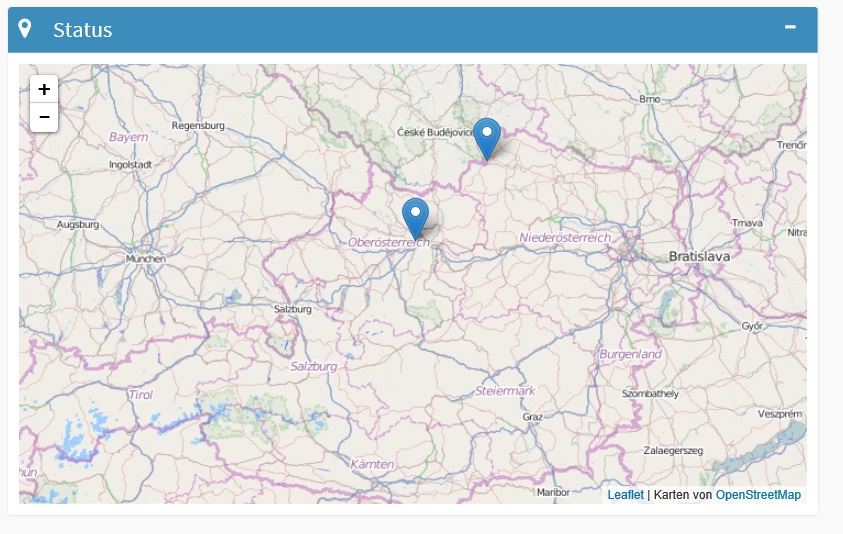Click the map marker near České Budějovice

(x=487, y=138)
